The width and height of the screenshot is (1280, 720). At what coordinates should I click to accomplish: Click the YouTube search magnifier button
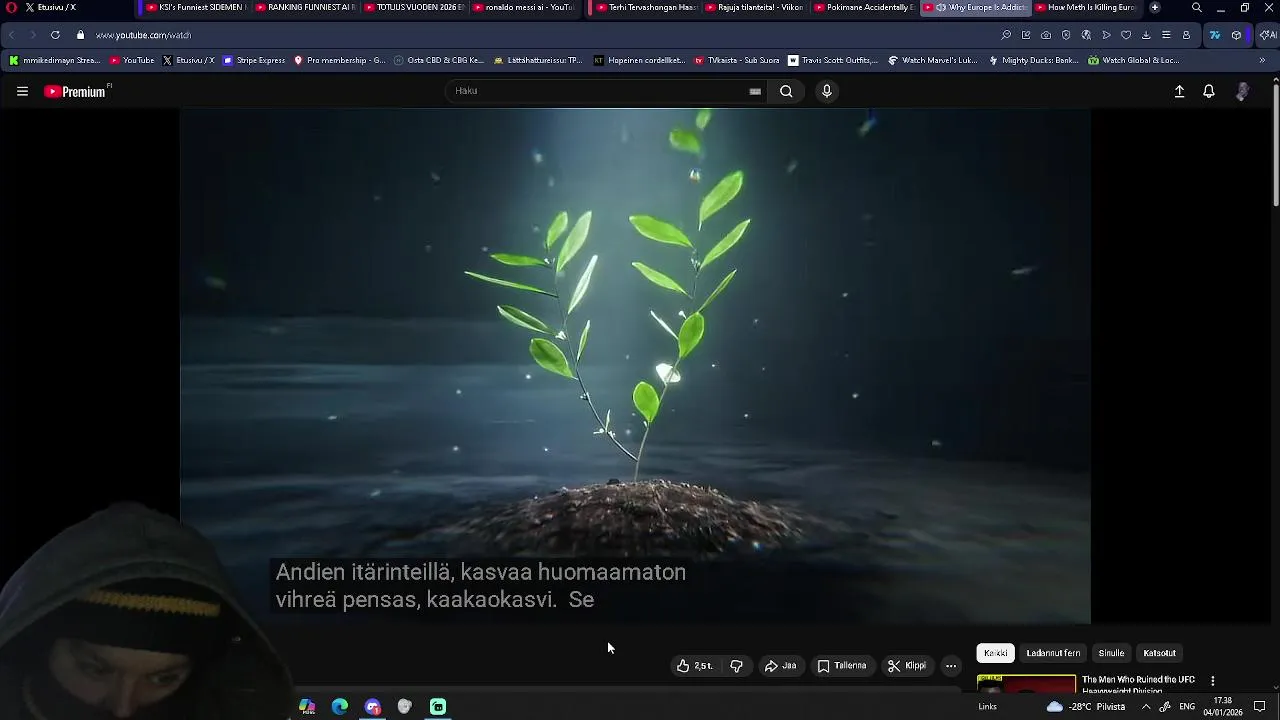coord(786,91)
